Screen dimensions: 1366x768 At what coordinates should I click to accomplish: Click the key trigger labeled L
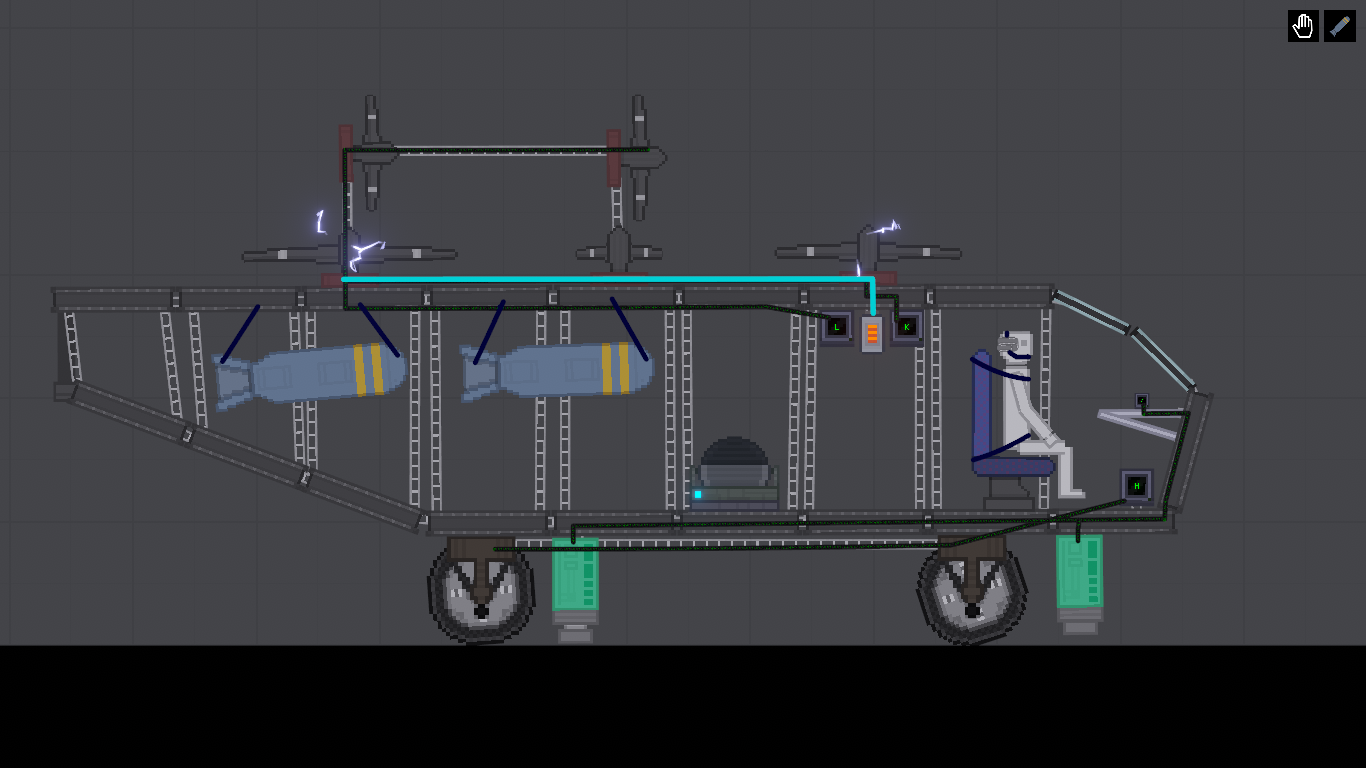[x=837, y=327]
